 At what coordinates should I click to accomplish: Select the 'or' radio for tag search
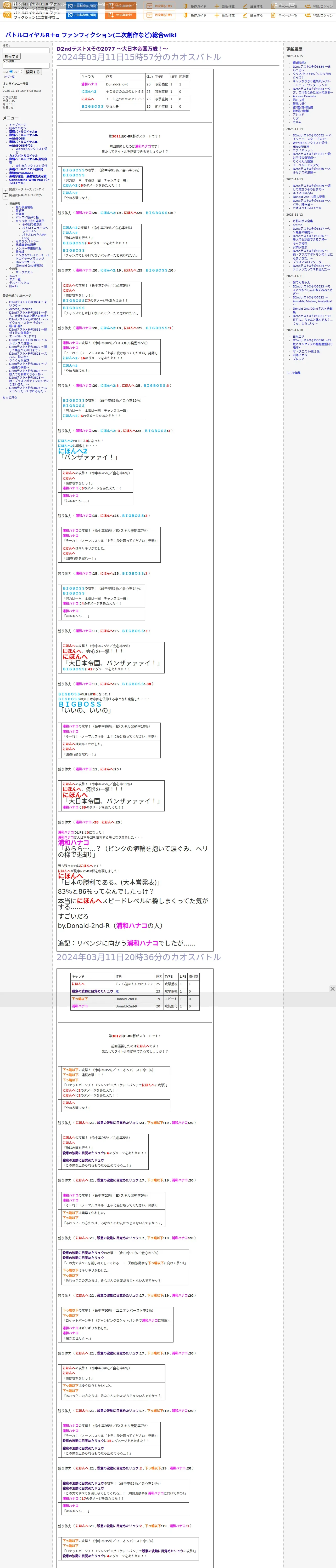coord(20,71)
